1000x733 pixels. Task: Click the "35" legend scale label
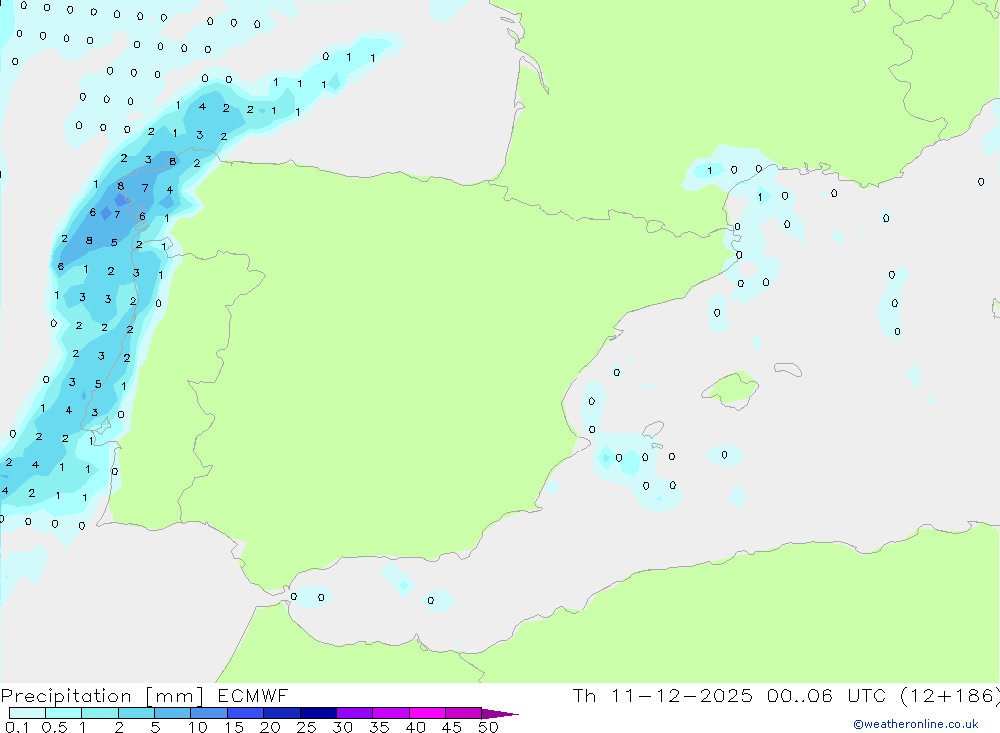(x=379, y=727)
